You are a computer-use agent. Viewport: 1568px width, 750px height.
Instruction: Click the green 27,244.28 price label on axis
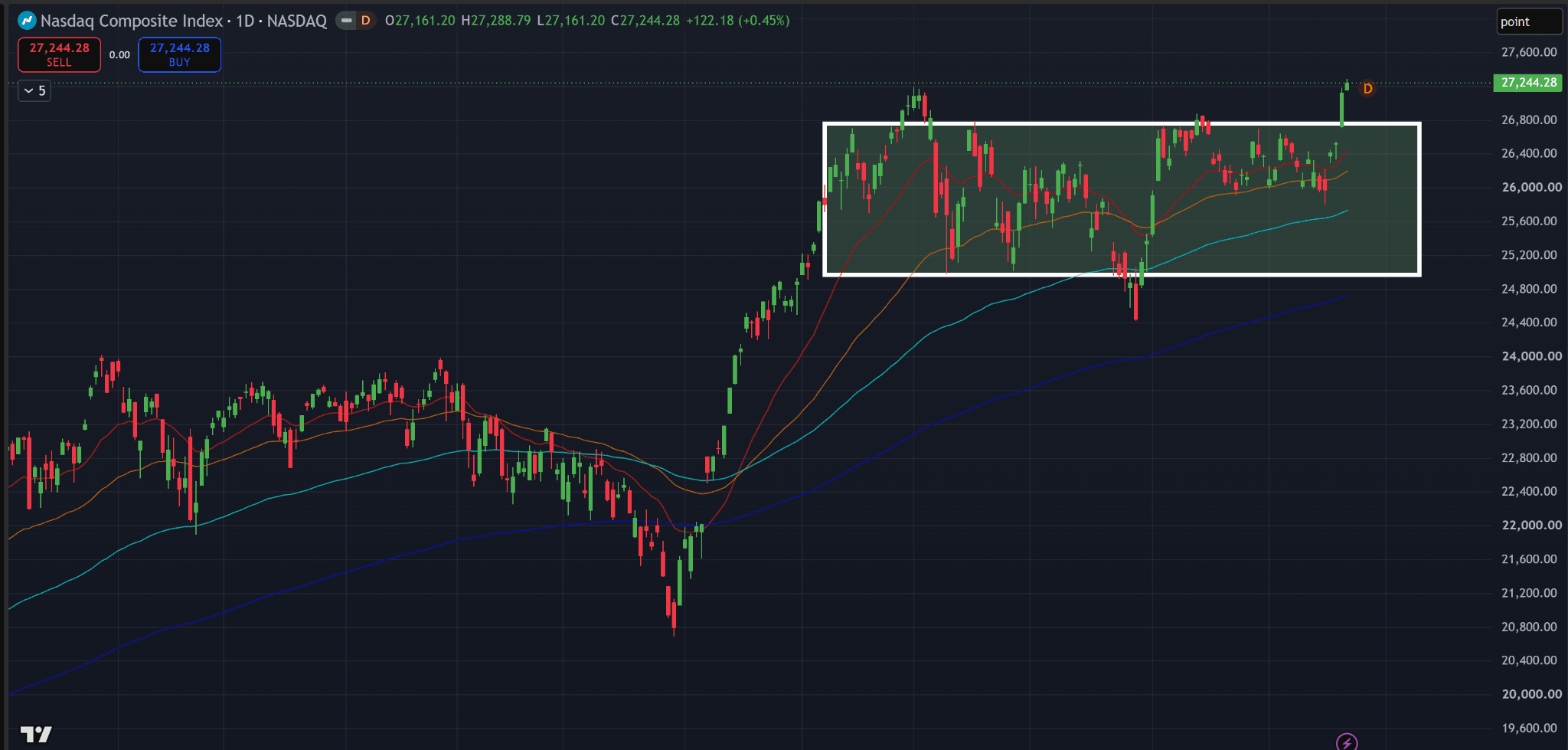1528,82
